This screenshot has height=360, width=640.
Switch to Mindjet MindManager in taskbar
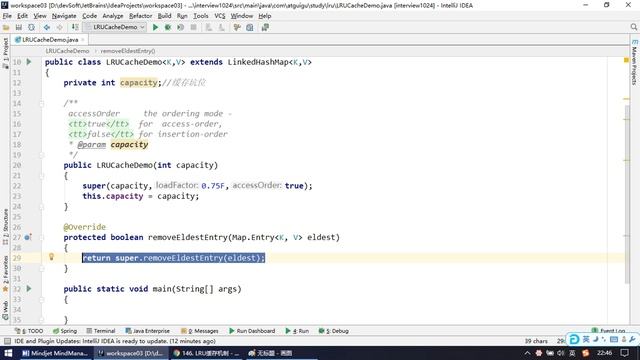55,353
